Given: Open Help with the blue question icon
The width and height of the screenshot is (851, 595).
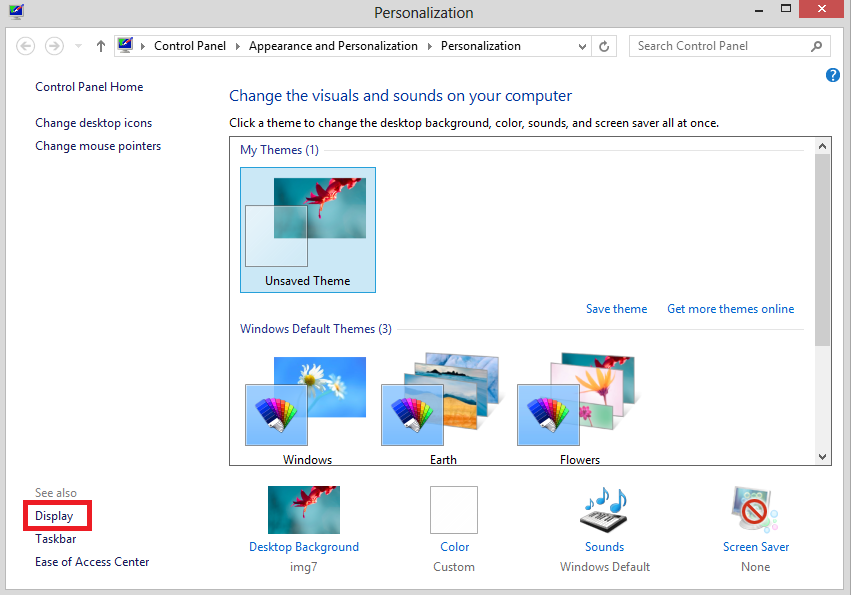Looking at the screenshot, I should (x=833, y=75).
